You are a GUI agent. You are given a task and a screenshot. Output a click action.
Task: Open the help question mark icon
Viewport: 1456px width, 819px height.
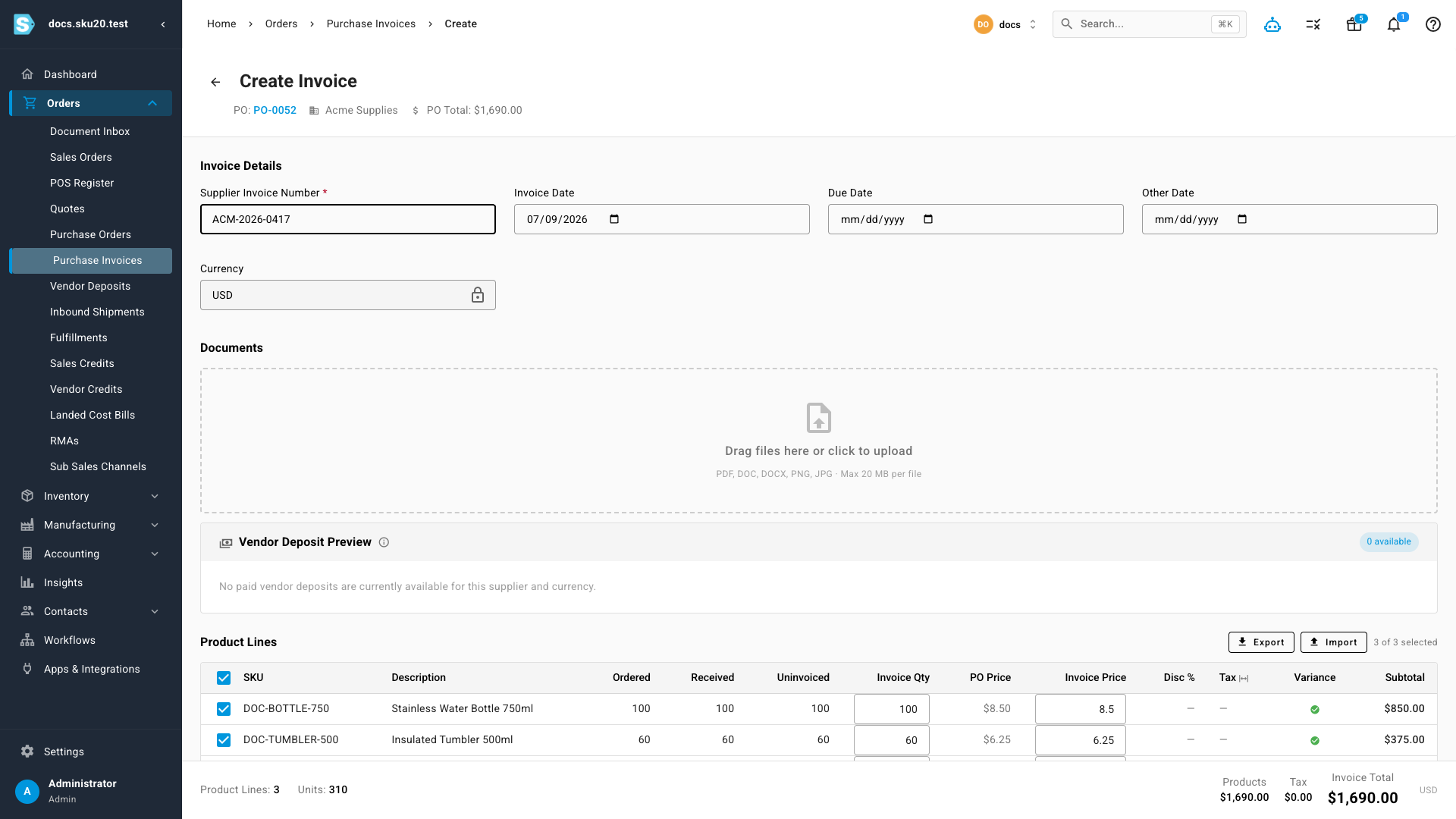1433,24
